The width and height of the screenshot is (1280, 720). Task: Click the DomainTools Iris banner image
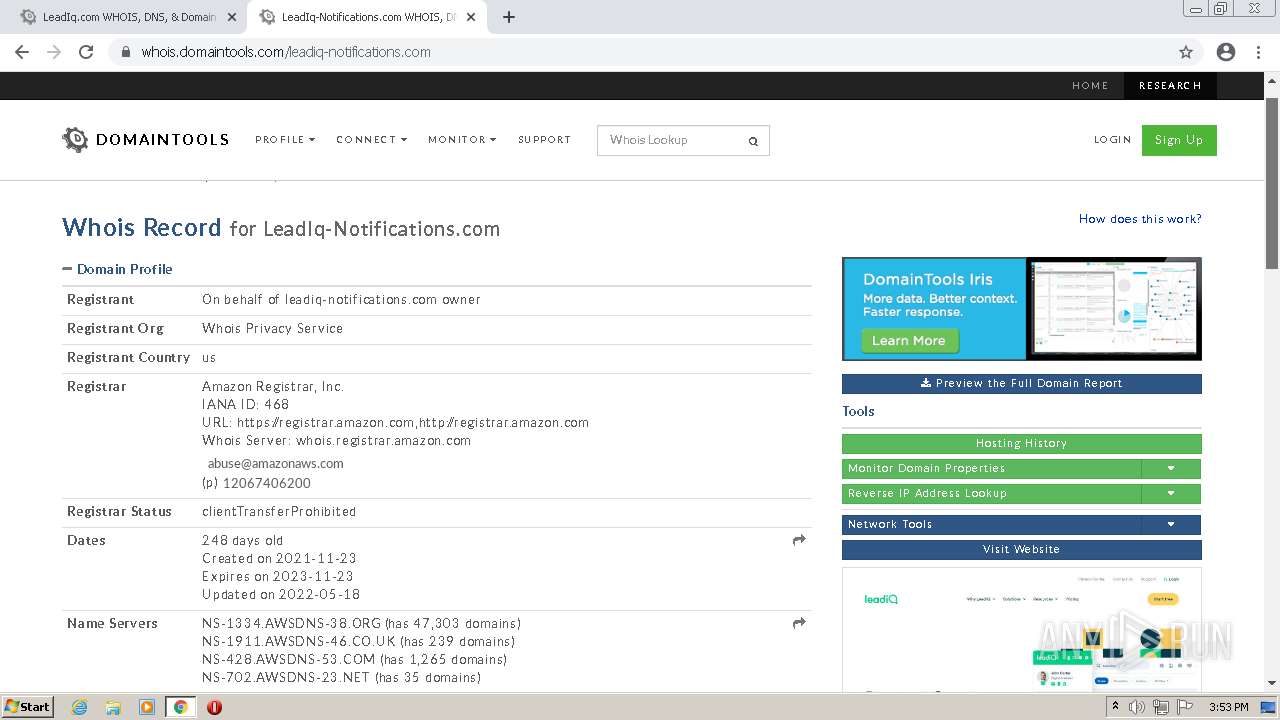pyautogui.click(x=1021, y=309)
